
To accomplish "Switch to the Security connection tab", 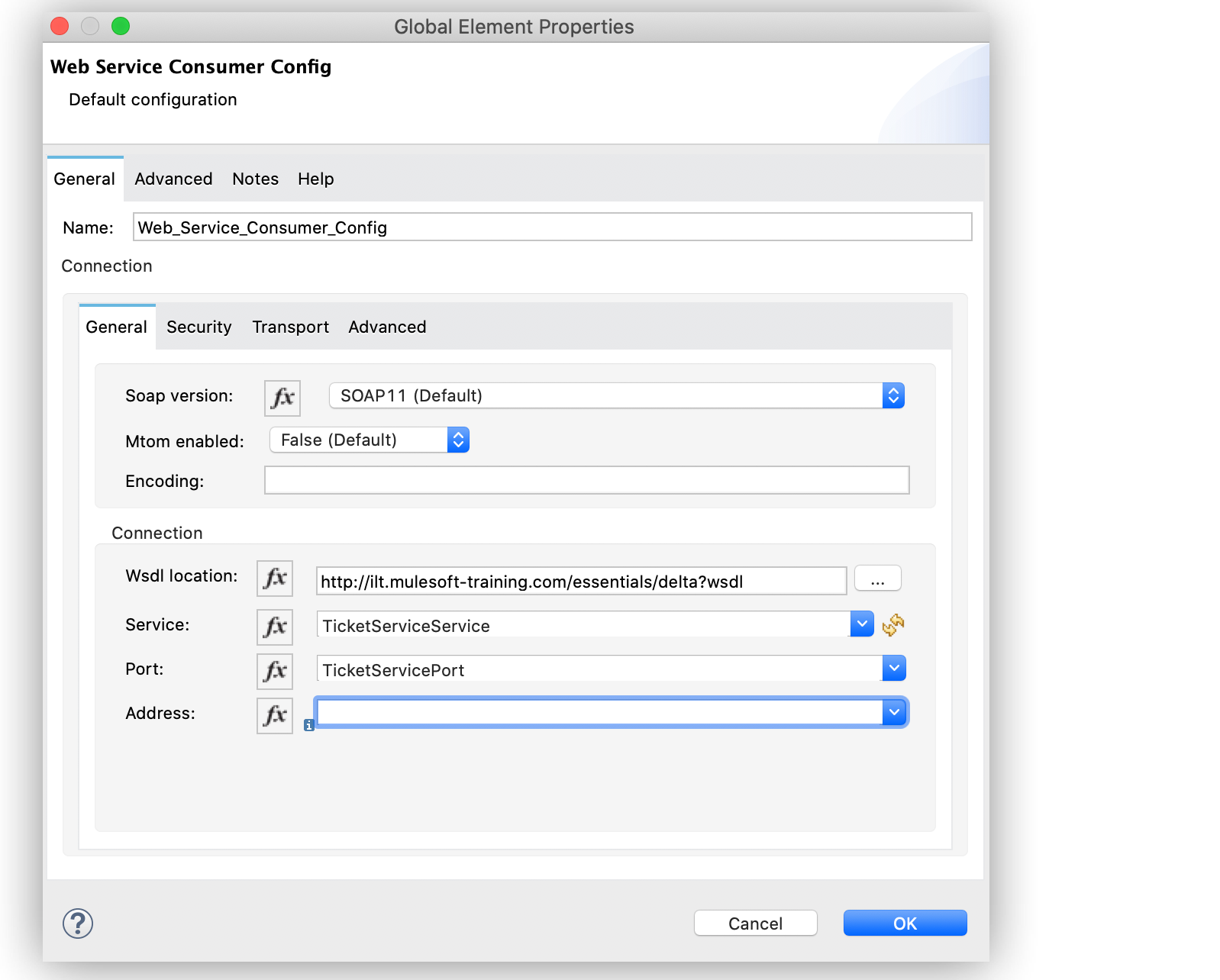I will [x=199, y=327].
